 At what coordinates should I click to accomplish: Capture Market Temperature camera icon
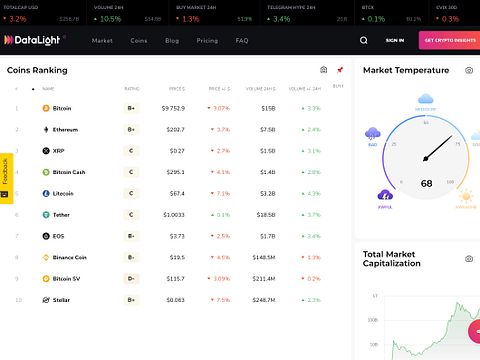tap(469, 70)
